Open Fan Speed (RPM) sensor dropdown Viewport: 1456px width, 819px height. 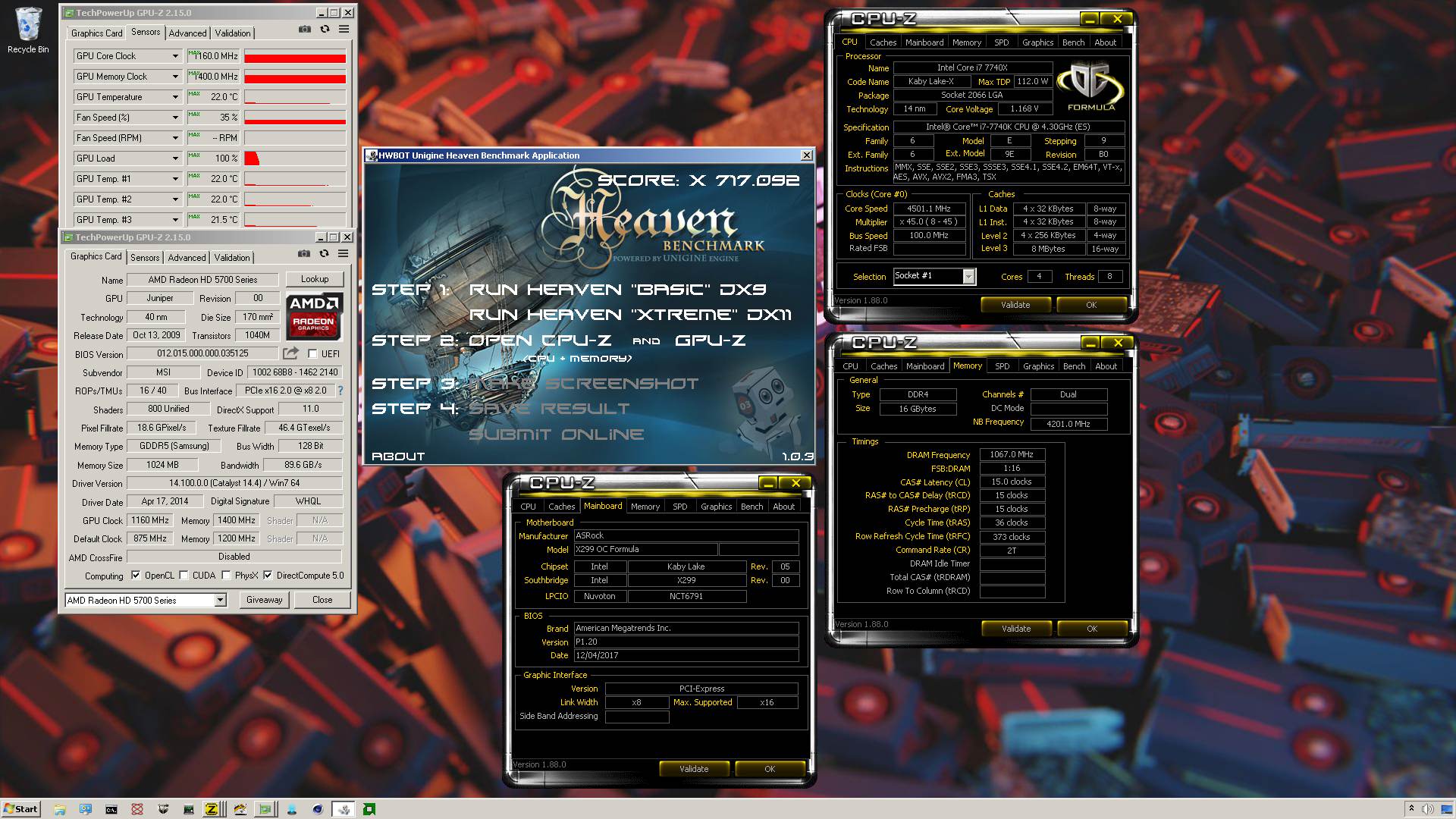175,138
